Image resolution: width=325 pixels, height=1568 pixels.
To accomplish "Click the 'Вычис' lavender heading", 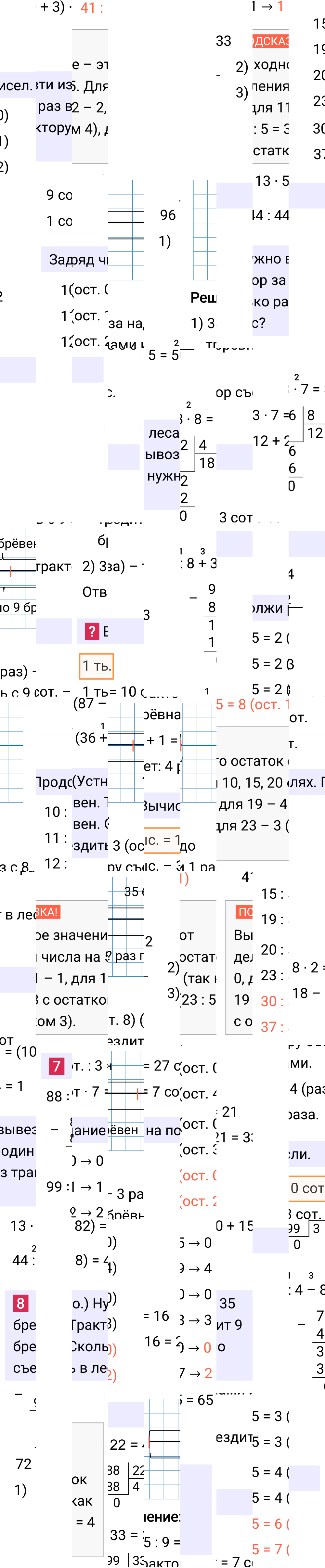I will click(162, 806).
